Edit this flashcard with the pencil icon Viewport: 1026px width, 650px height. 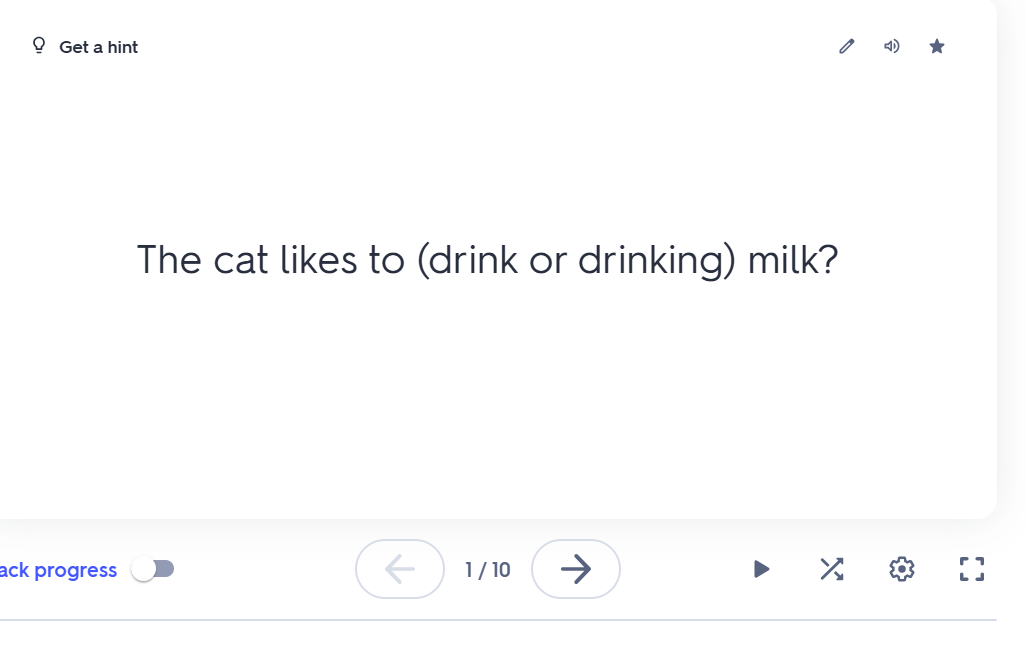[847, 46]
